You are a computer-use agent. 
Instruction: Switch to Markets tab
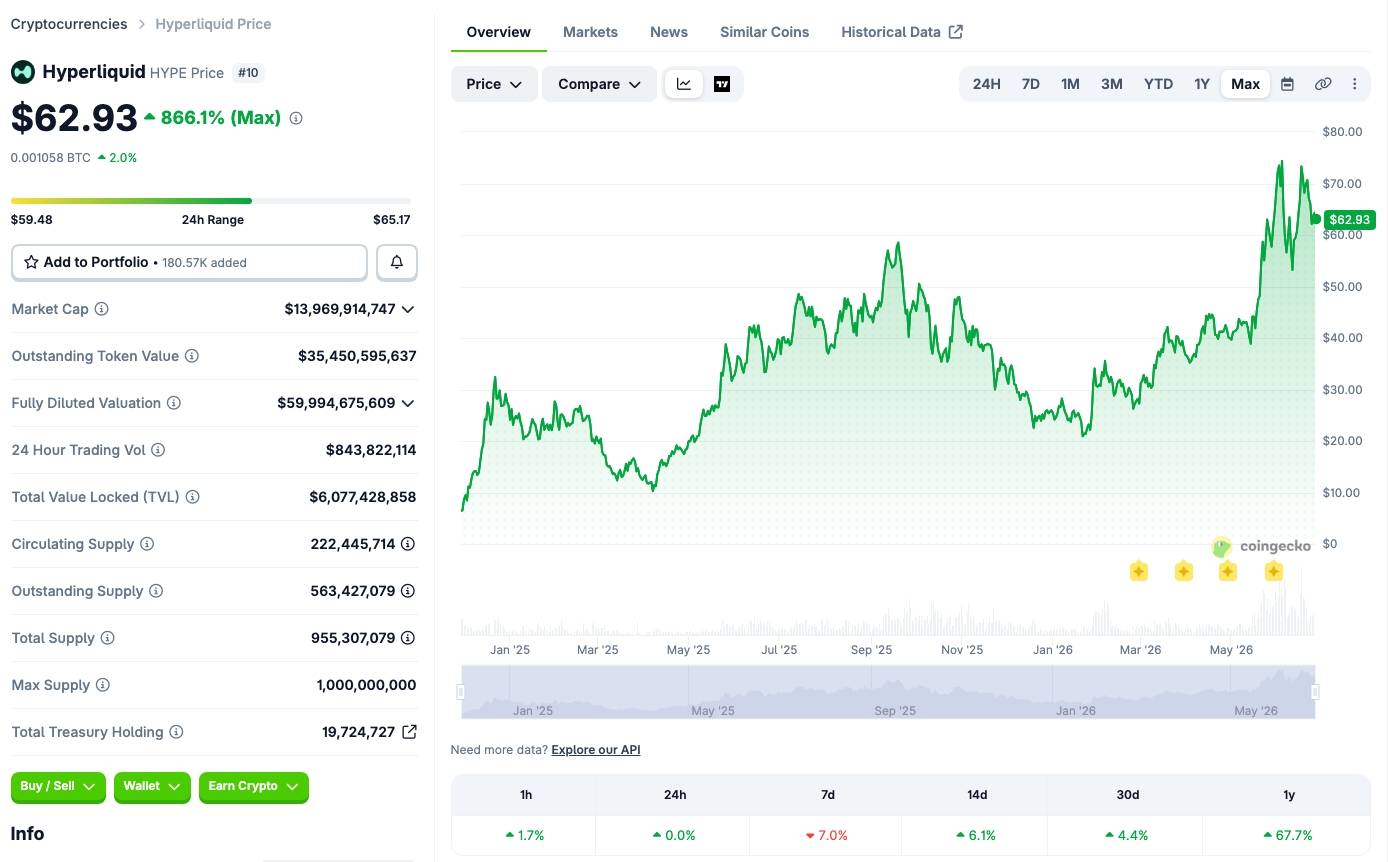[x=590, y=32]
